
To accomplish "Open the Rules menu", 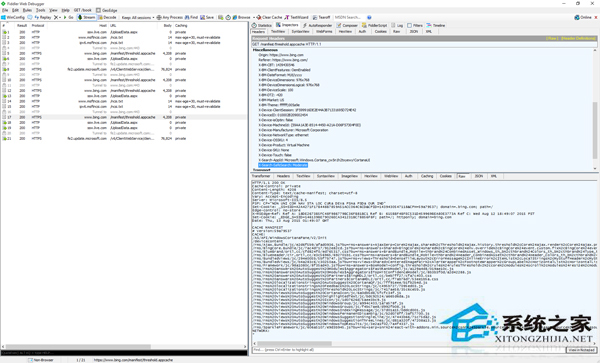I will (x=28, y=10).
